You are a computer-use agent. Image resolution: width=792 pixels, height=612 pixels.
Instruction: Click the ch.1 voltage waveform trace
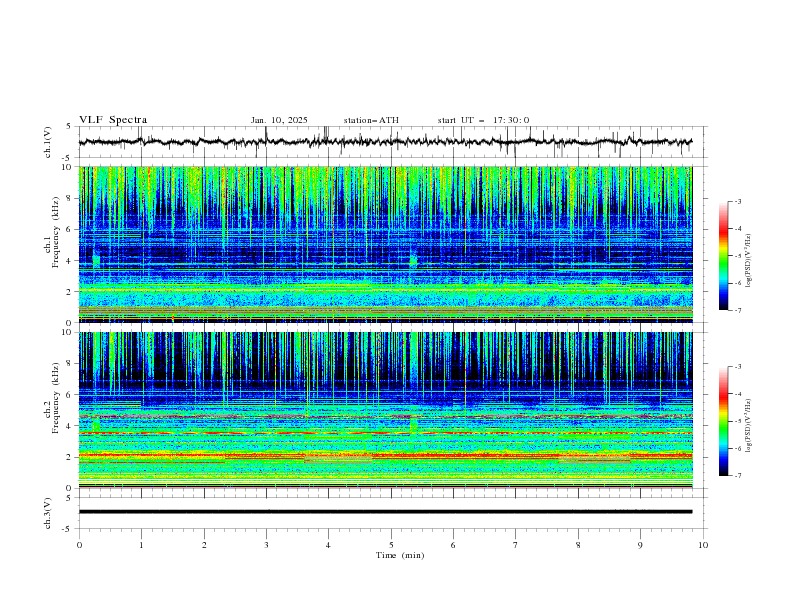point(385,142)
